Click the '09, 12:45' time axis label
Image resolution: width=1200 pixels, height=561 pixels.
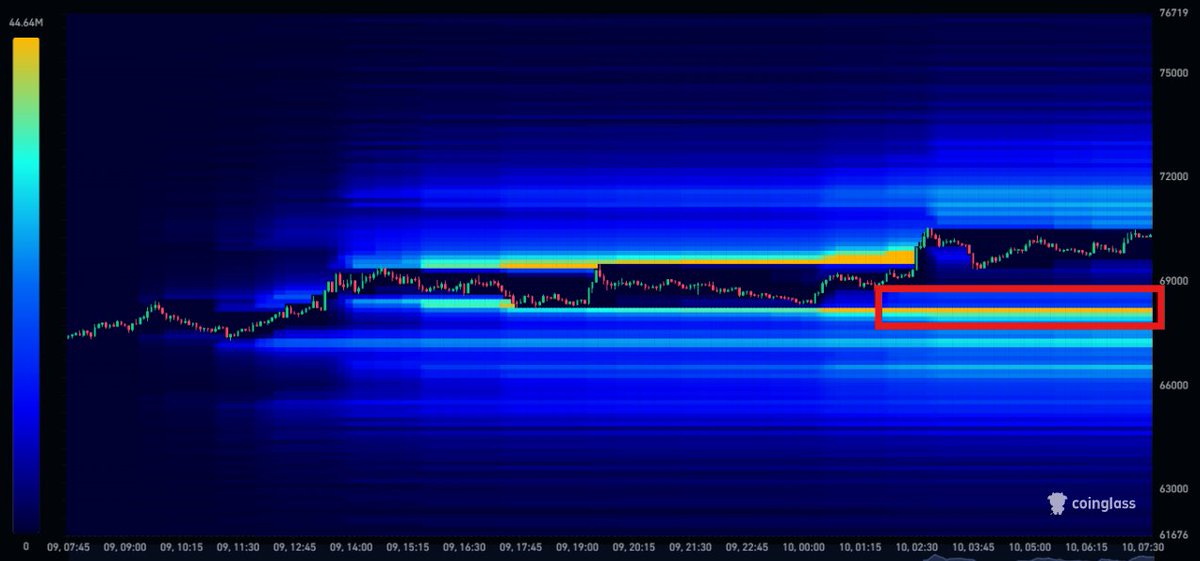point(294,548)
